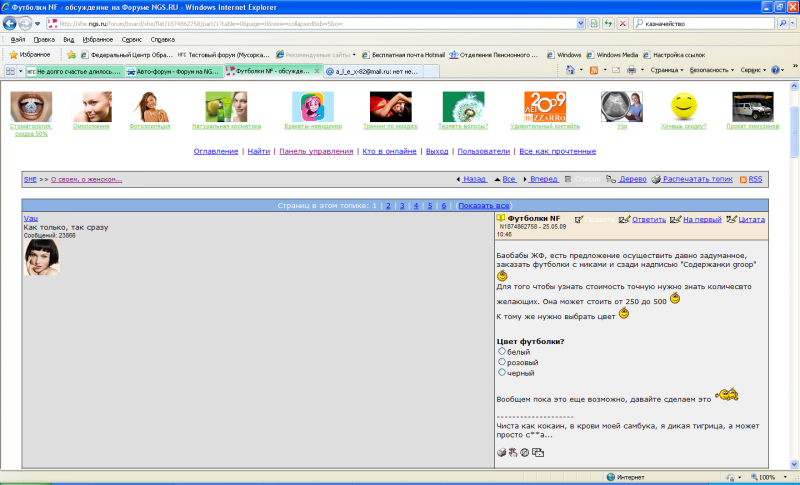
Task: Click the Quick Tabs grid icon
Action: (10, 71)
